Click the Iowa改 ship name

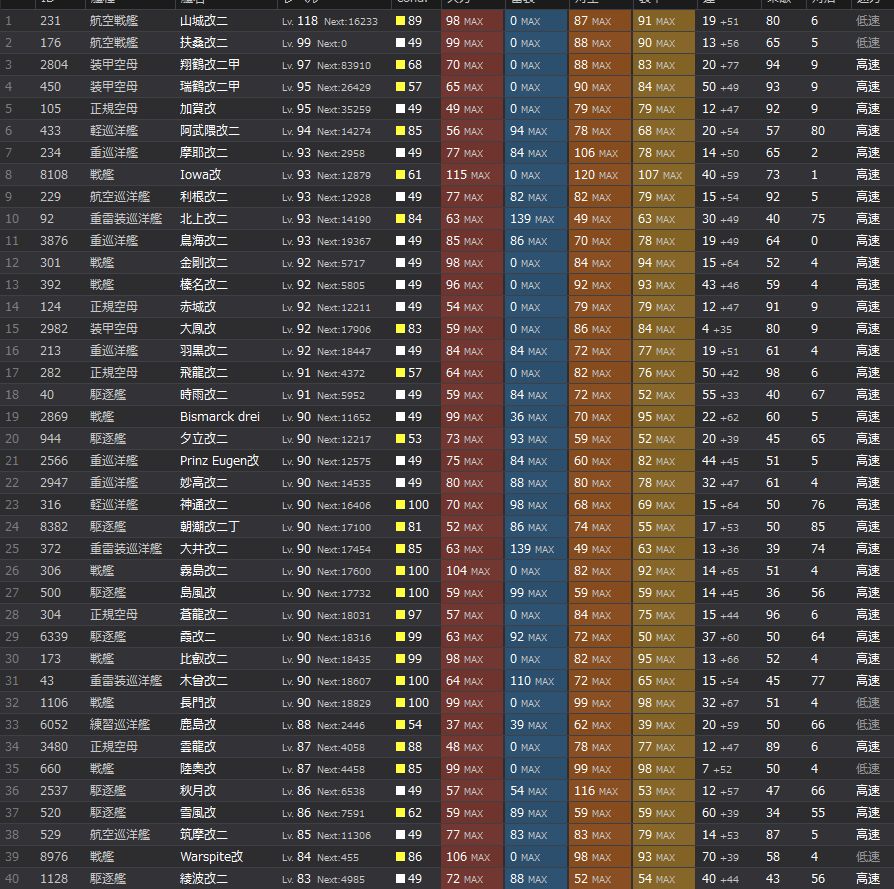pyautogui.click(x=200, y=175)
